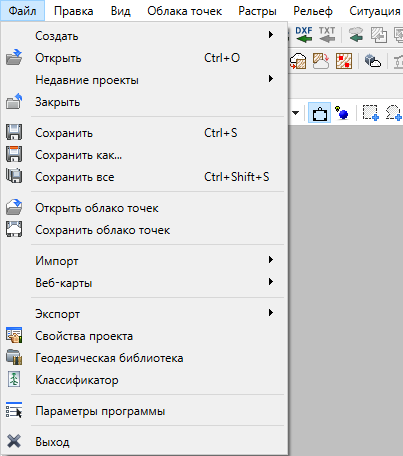Open Геодезическая библиотека from the menu
The image size is (403, 456).
point(145,358)
